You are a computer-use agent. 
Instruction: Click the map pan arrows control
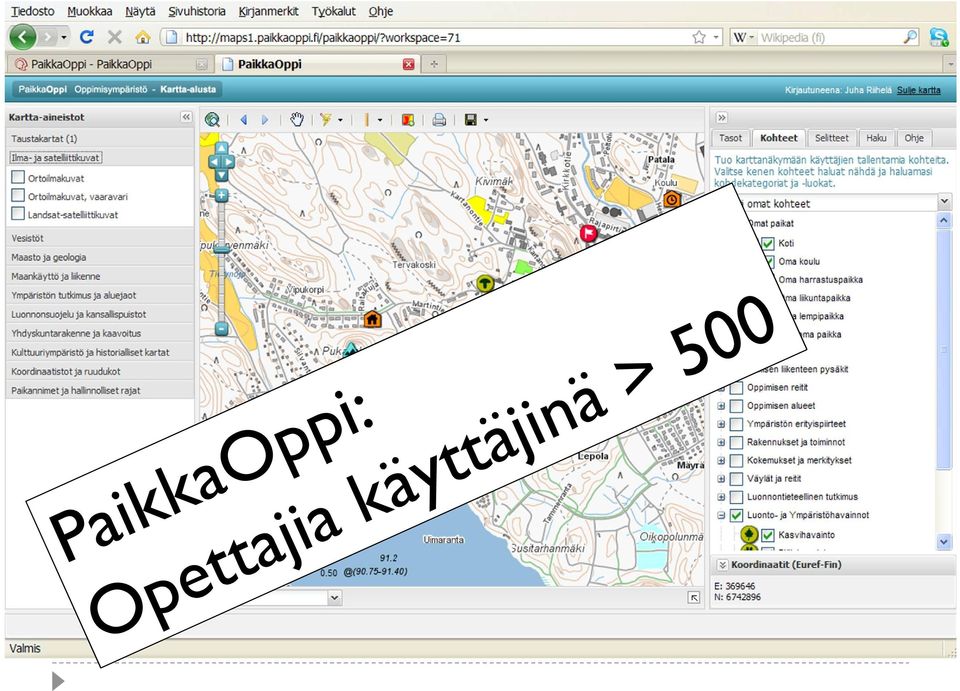[x=221, y=162]
